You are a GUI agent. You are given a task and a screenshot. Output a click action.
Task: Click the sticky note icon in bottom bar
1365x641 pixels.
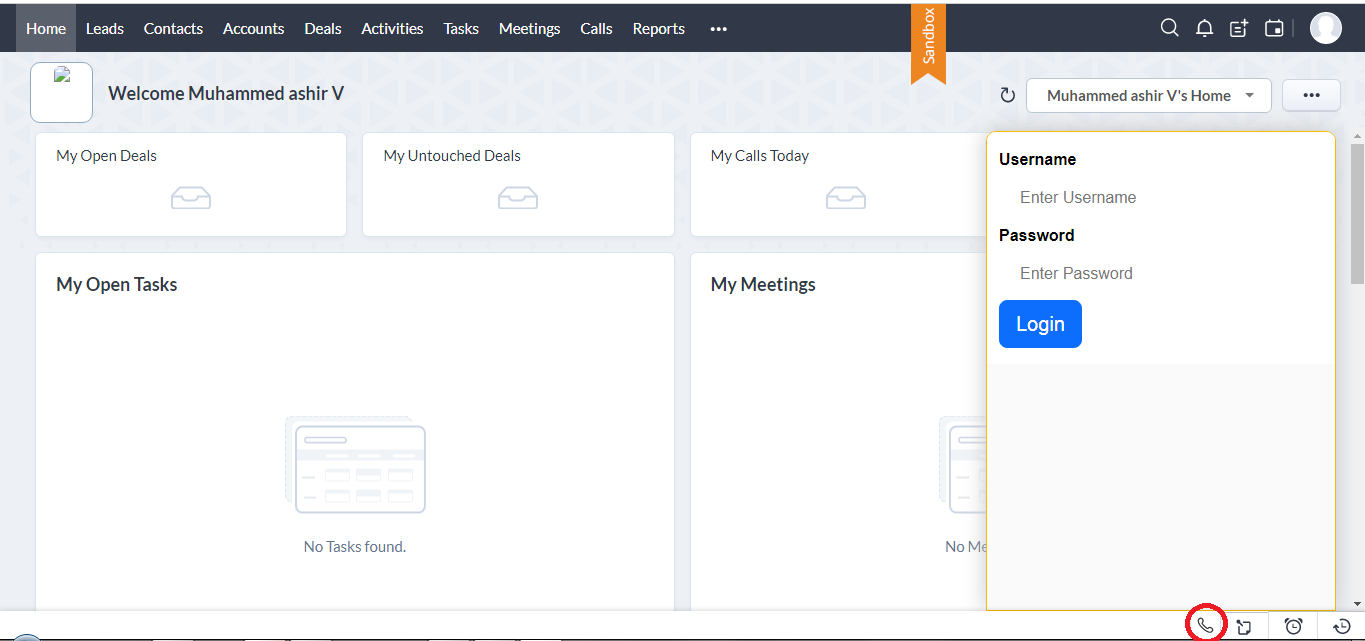(1243, 627)
